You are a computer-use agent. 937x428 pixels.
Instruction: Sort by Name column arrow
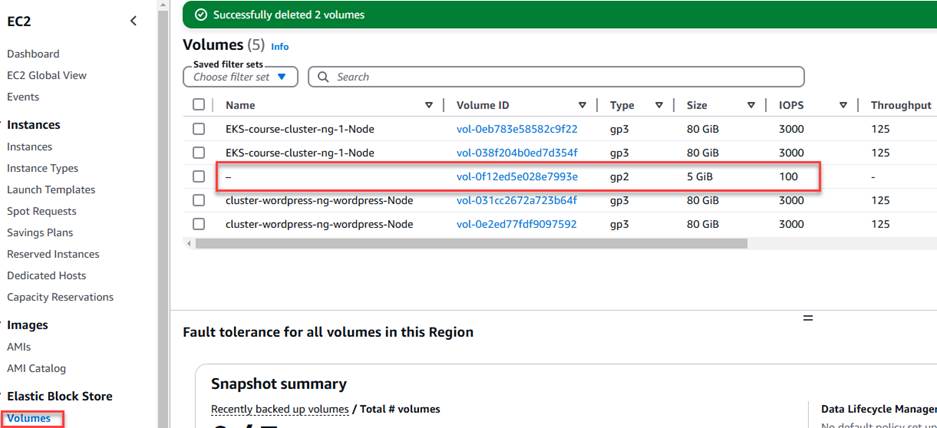(x=428, y=105)
